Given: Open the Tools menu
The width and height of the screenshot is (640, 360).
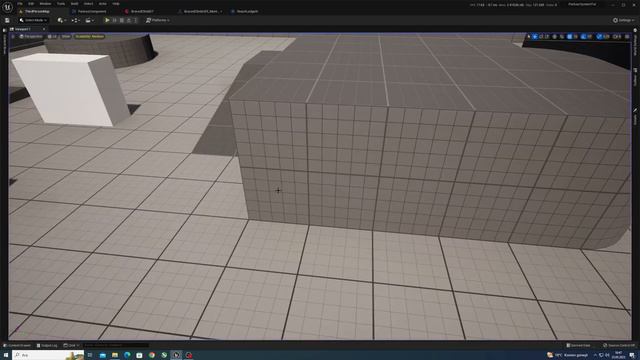Looking at the screenshot, I should (x=61, y=4).
